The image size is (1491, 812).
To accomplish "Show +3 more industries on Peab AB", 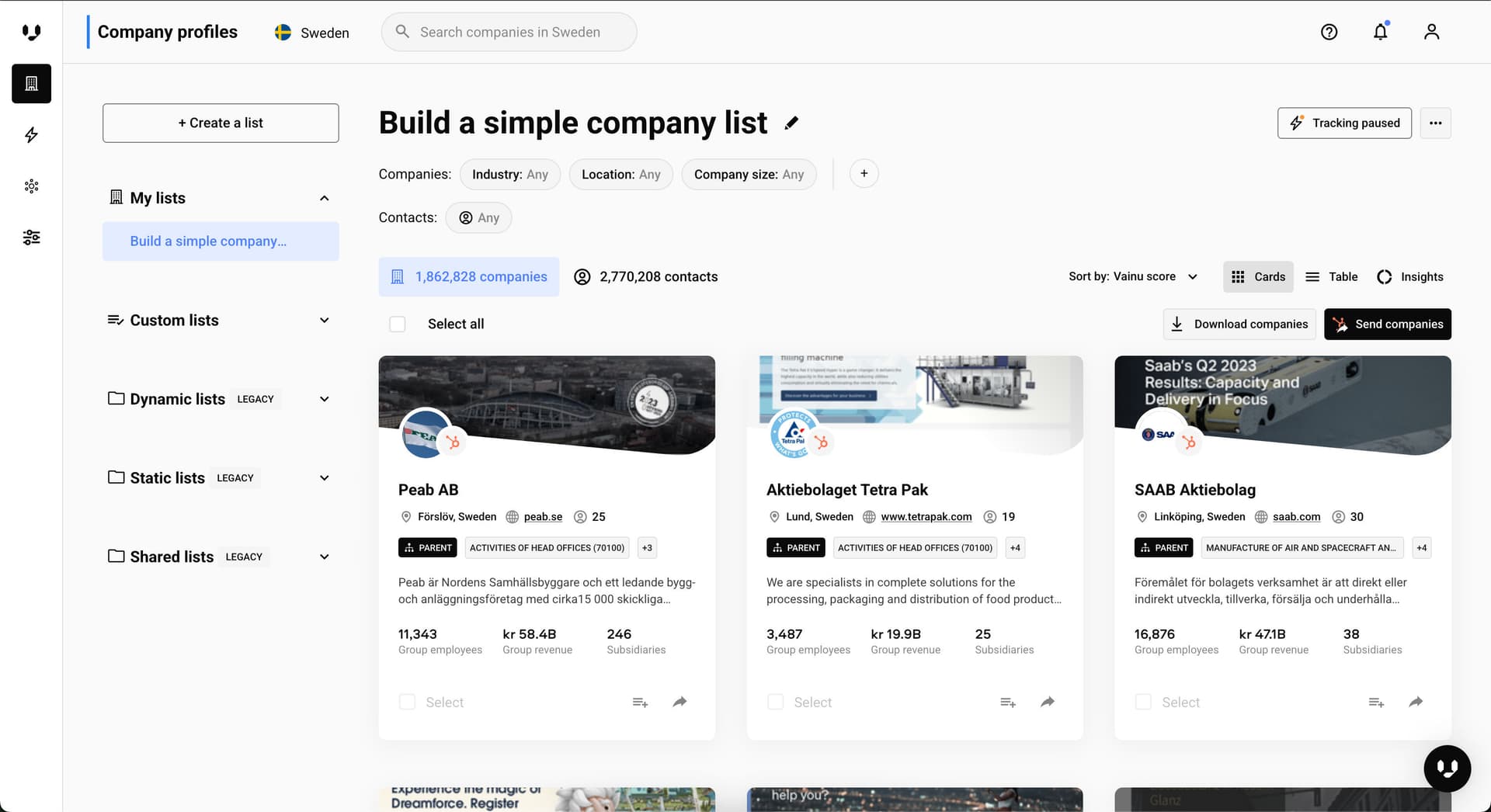I will click(x=647, y=548).
